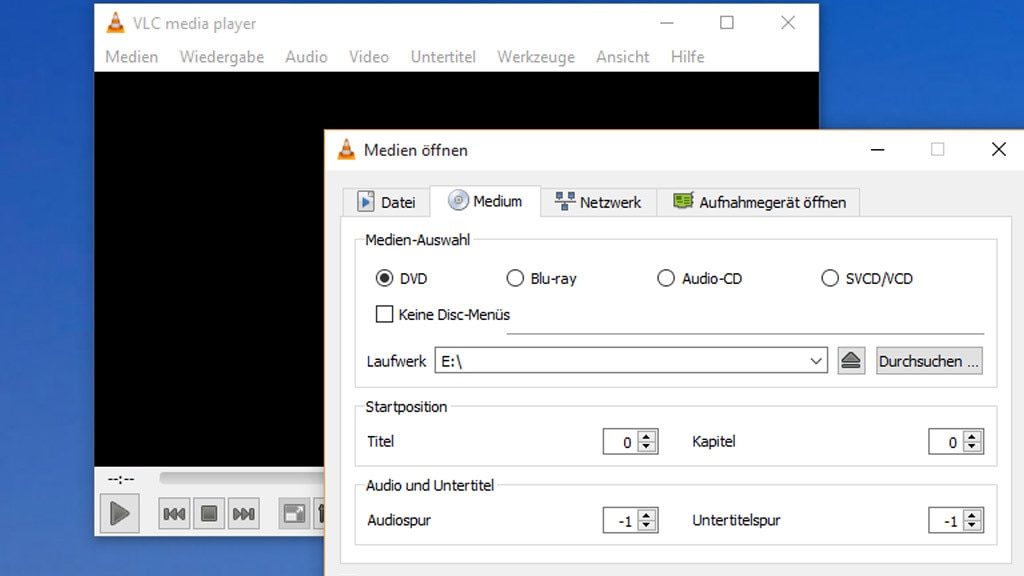Screen dimensions: 1024x576
Task: Toggle fullscreen icon in VLC controls
Action: tap(294, 514)
